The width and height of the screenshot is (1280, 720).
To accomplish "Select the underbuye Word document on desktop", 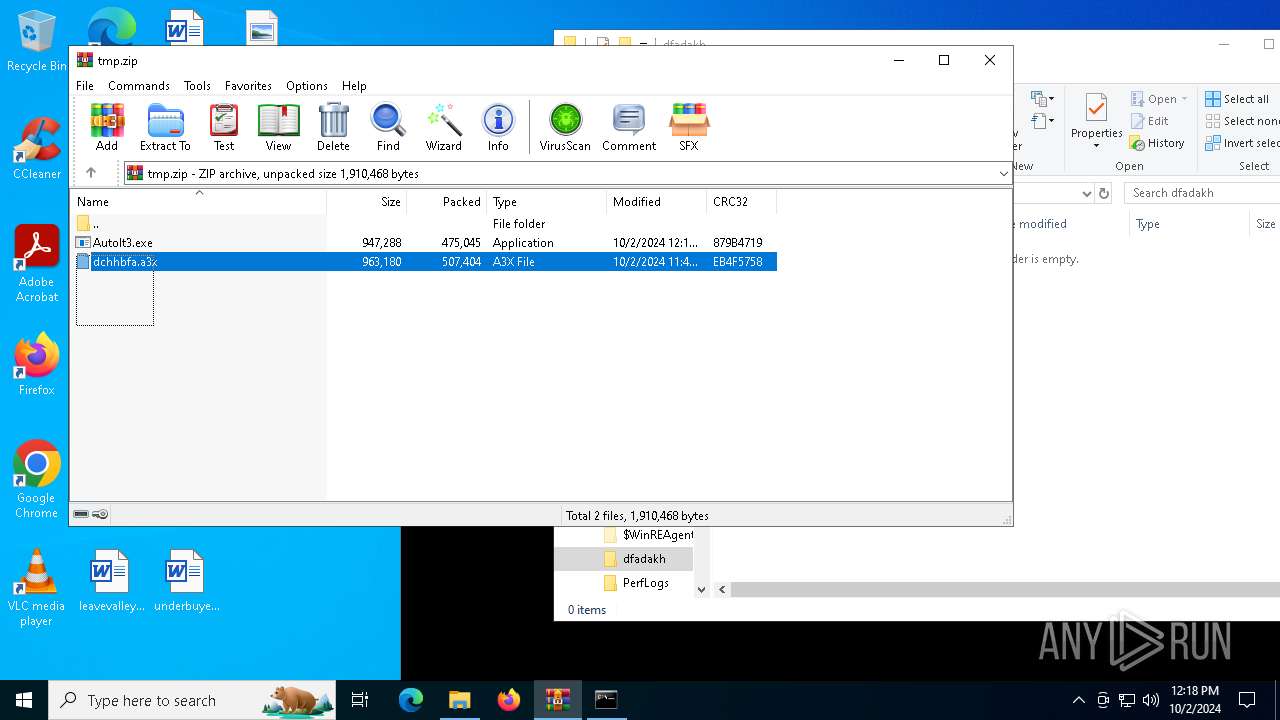I will point(185,580).
